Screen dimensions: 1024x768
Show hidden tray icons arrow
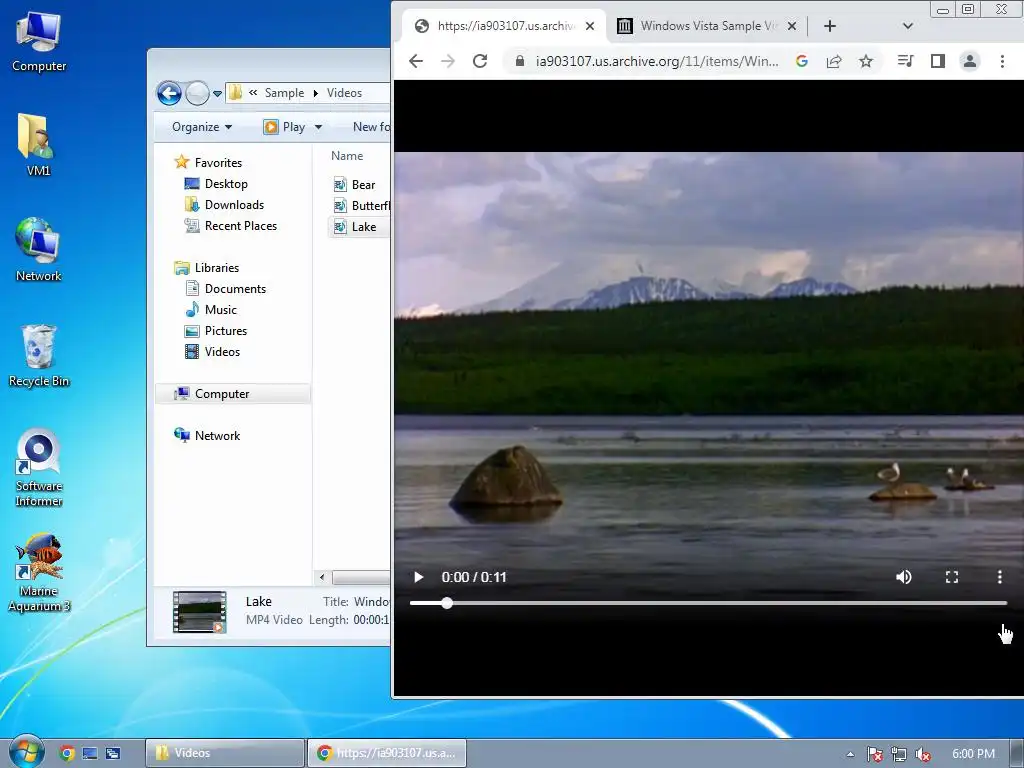point(850,754)
